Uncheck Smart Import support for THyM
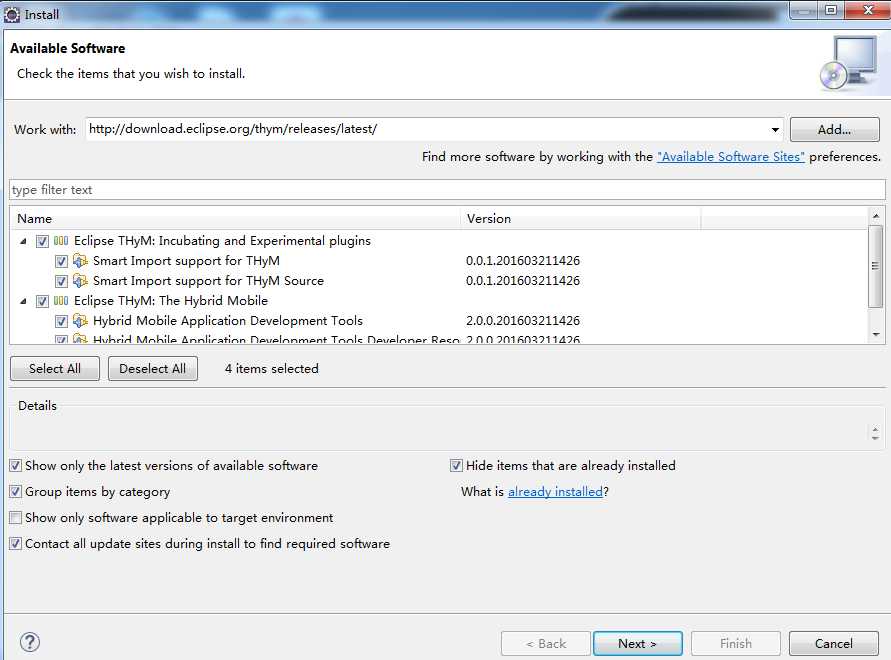This screenshot has height=660, width=891. 61,261
